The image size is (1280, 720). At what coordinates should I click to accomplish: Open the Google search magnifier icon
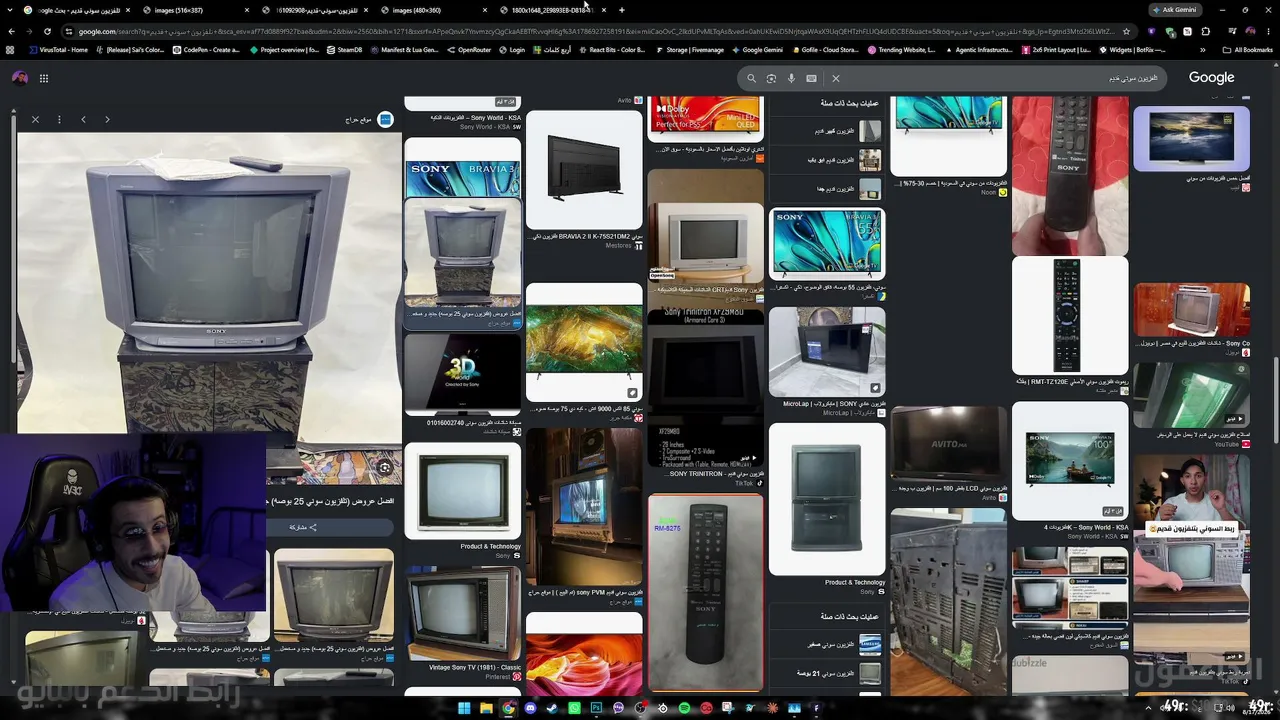point(752,78)
